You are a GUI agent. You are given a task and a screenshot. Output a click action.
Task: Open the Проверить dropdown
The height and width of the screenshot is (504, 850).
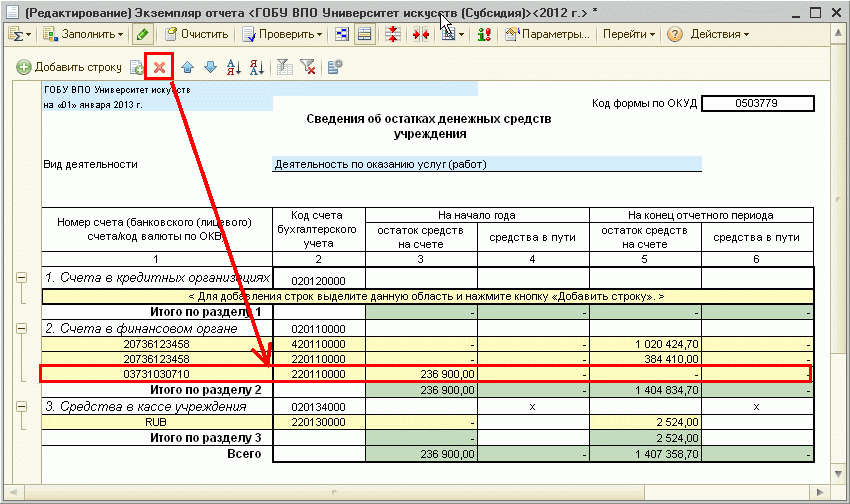[282, 34]
